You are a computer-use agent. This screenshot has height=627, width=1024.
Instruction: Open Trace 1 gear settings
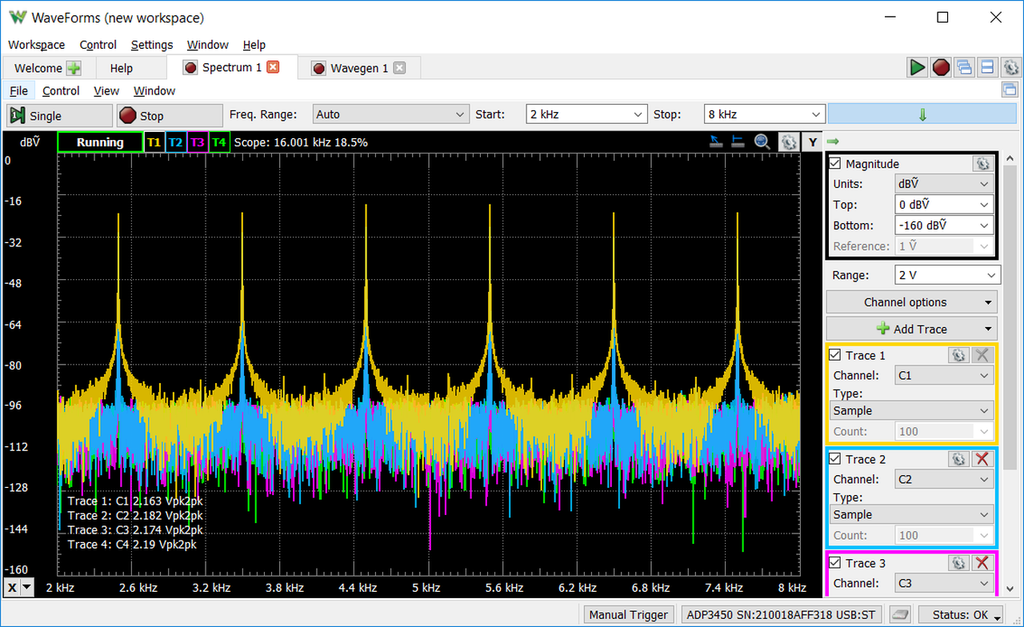pos(958,355)
